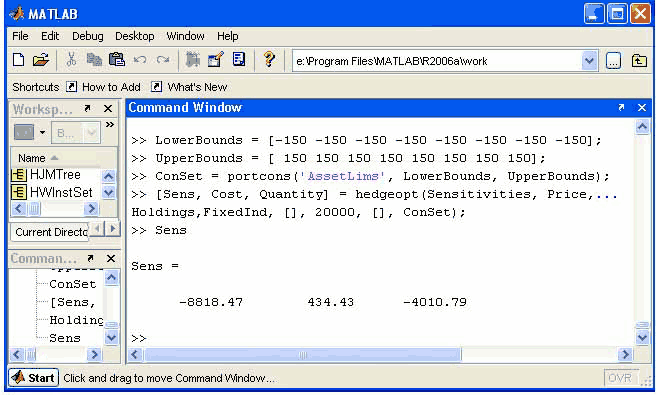Screen dimensions: 657x395
Task: Click the Paste clipboard icon
Action: (116, 59)
